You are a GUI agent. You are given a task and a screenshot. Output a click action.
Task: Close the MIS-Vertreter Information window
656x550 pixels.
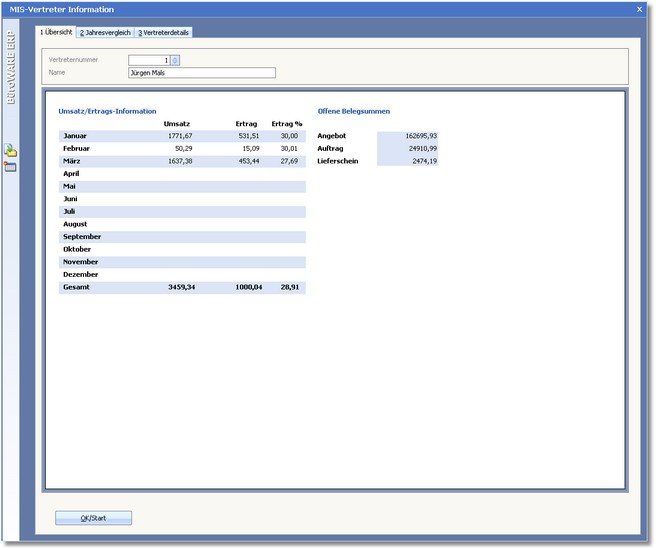(639, 9)
